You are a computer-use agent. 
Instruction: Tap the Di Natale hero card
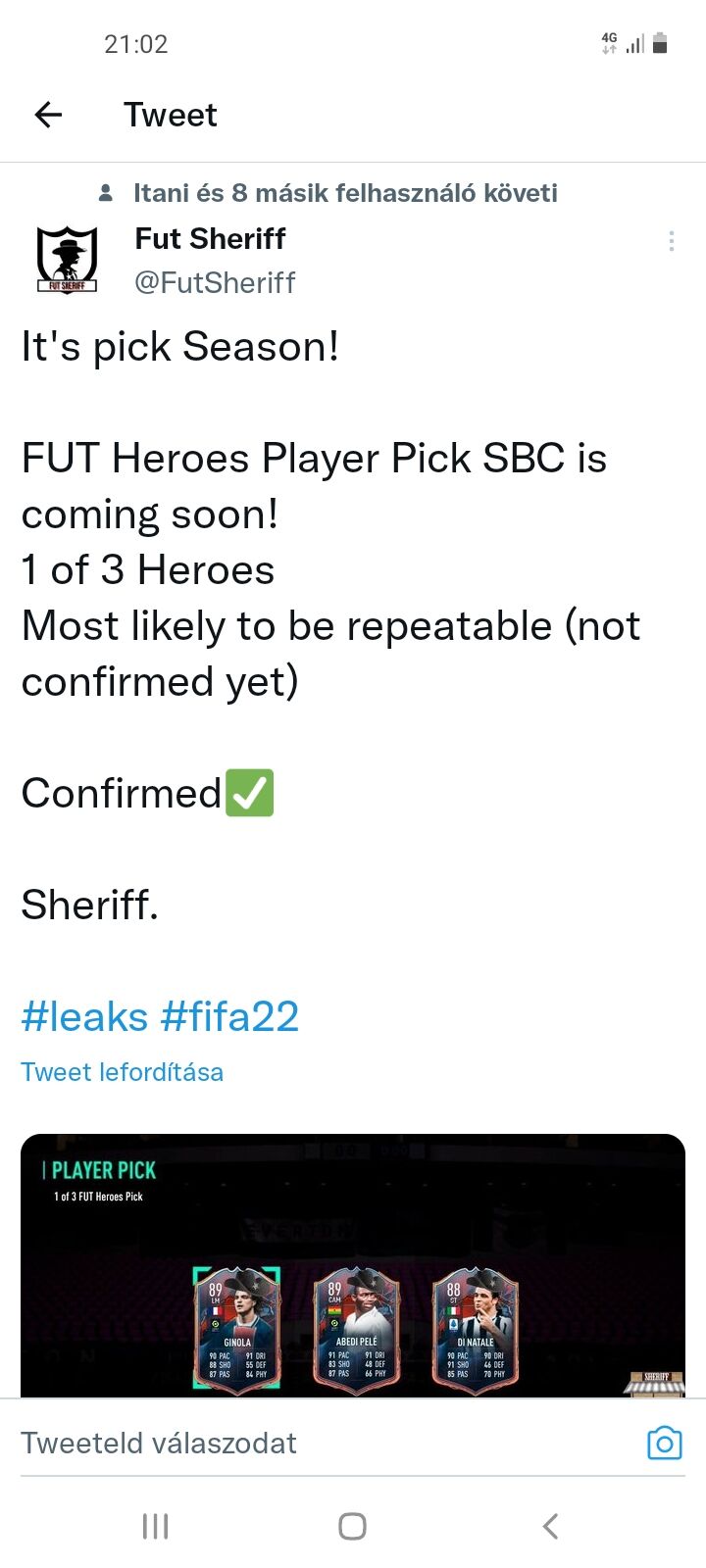click(475, 1328)
